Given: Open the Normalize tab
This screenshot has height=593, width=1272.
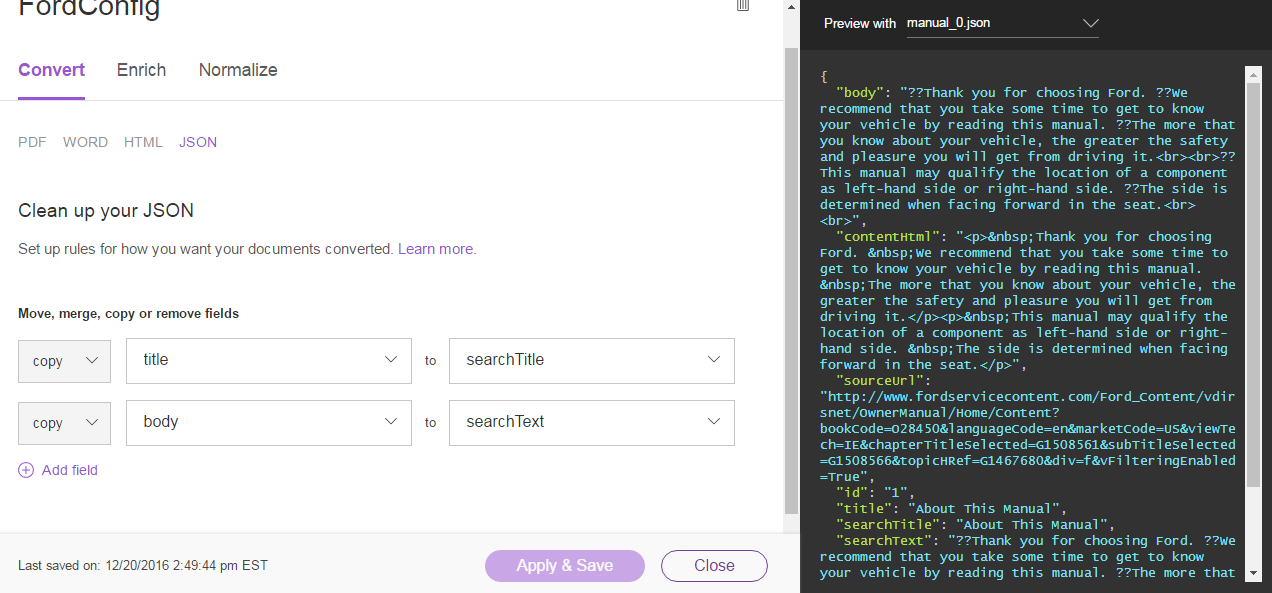Looking at the screenshot, I should [238, 70].
